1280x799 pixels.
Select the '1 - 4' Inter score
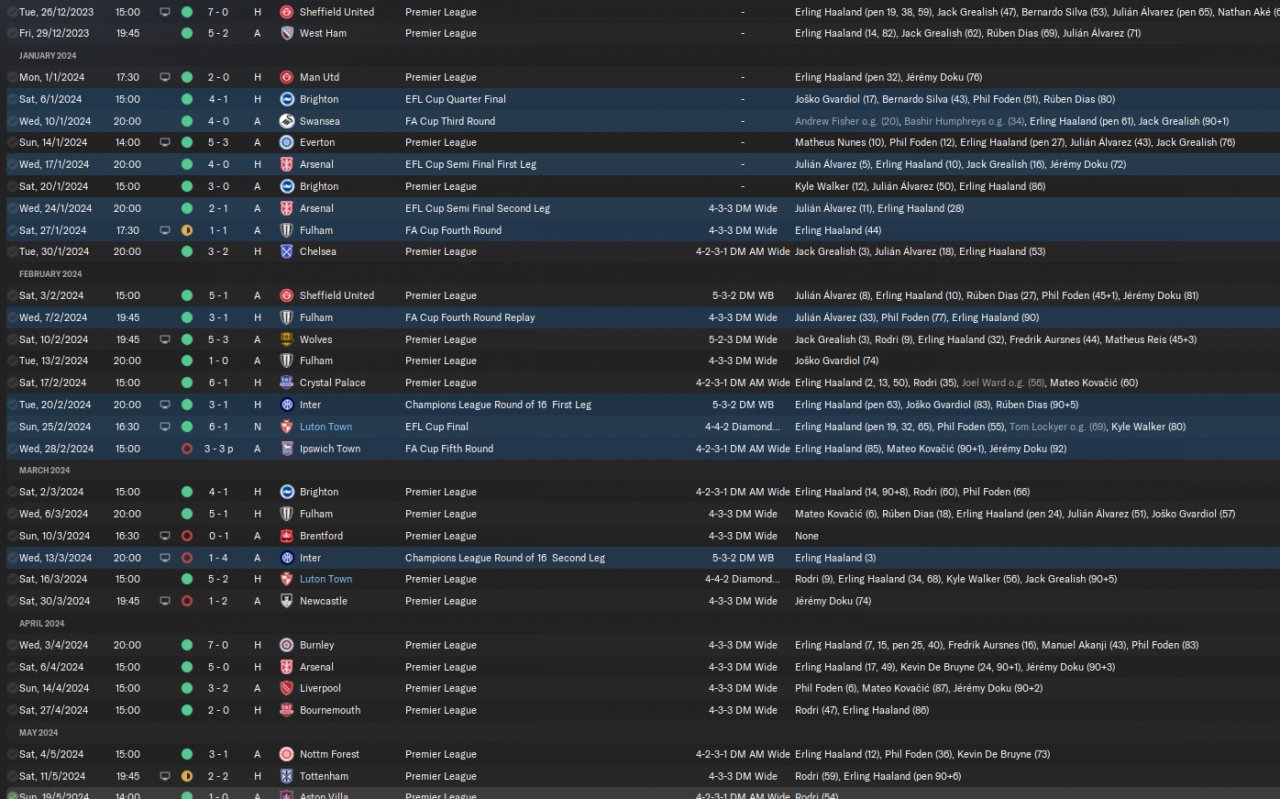[217, 557]
